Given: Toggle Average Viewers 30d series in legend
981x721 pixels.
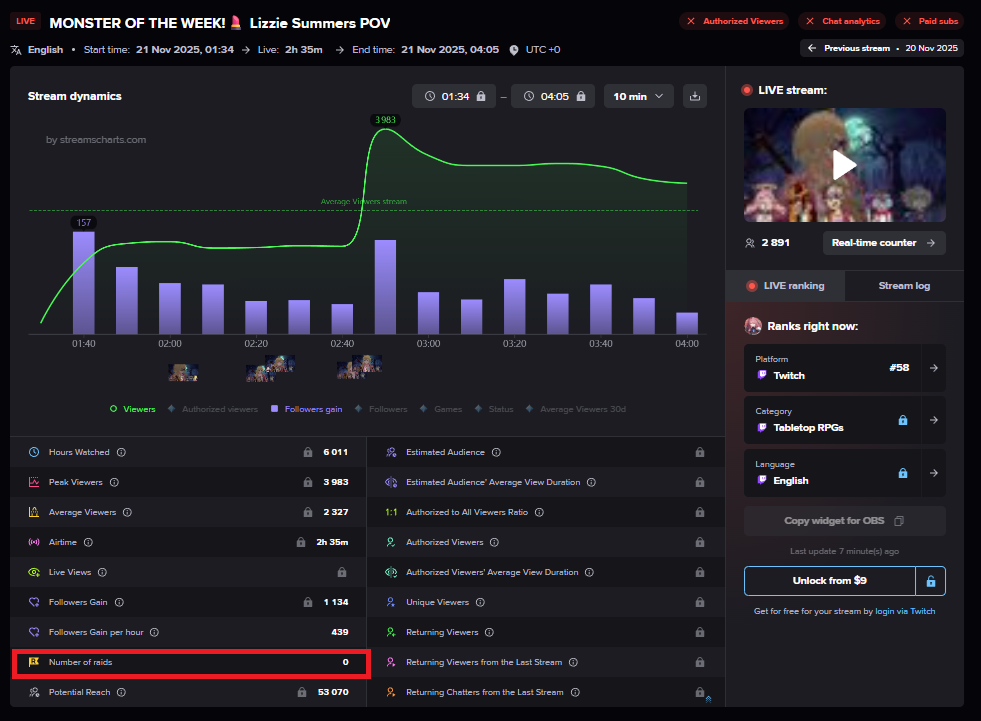Looking at the screenshot, I should (576, 409).
